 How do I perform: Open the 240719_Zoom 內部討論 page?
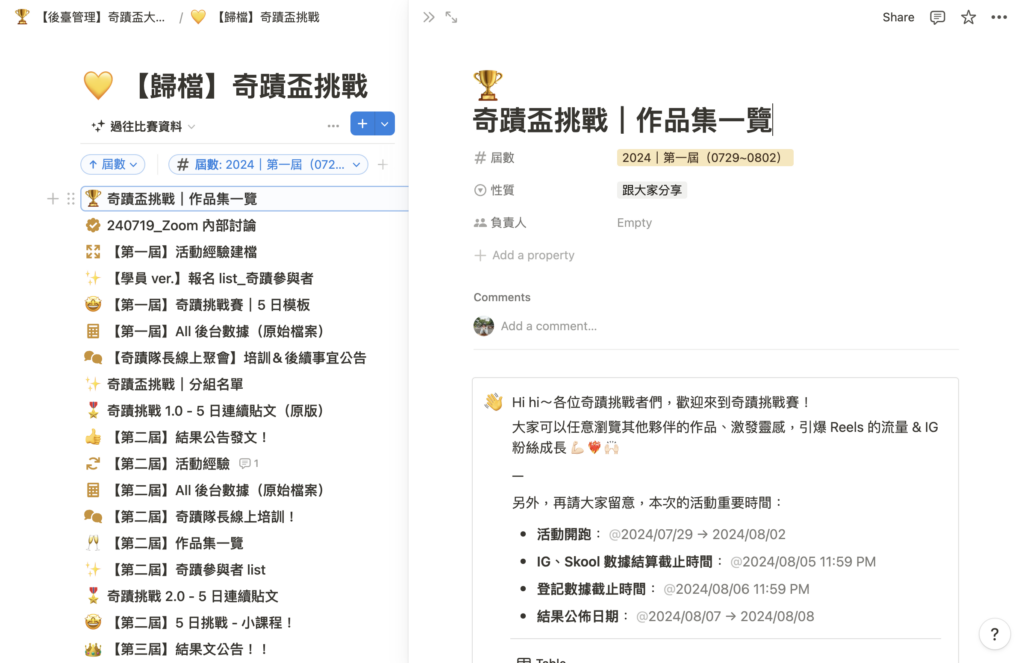181,225
